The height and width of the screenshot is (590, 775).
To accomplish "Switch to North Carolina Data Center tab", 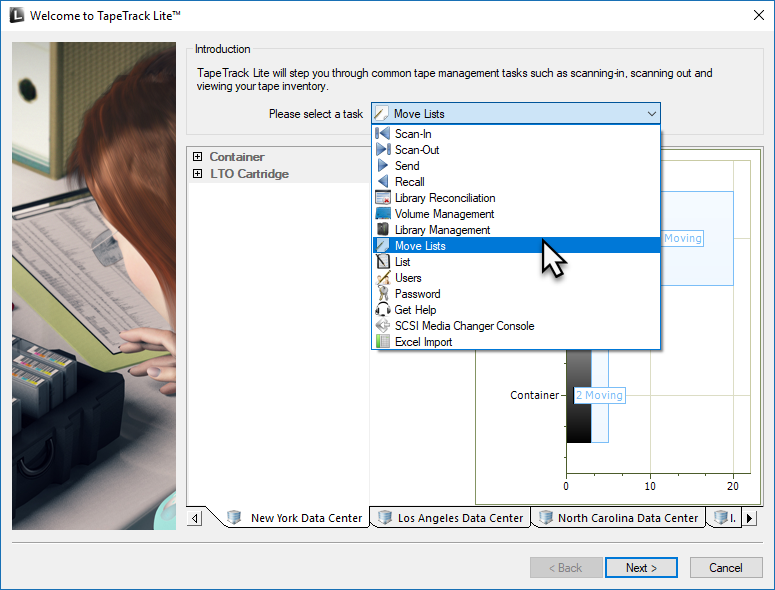I will point(618,517).
